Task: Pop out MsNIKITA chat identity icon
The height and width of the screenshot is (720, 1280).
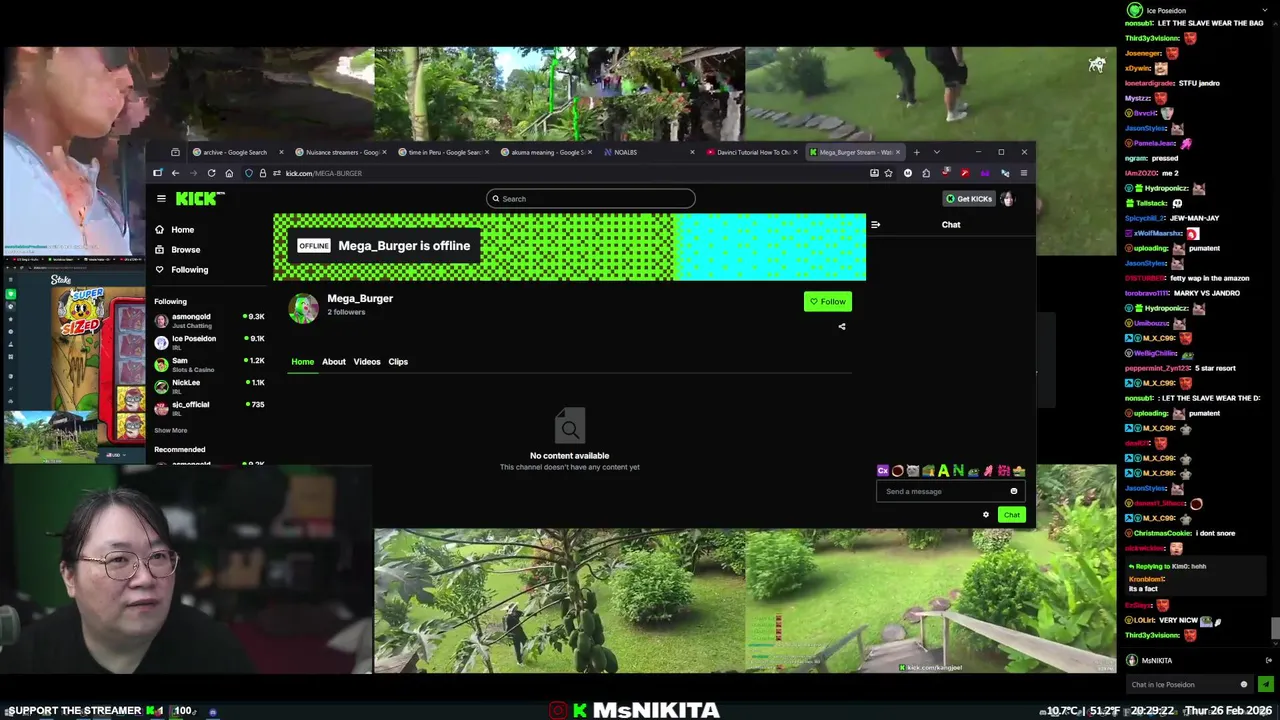Action: [x=1268, y=660]
